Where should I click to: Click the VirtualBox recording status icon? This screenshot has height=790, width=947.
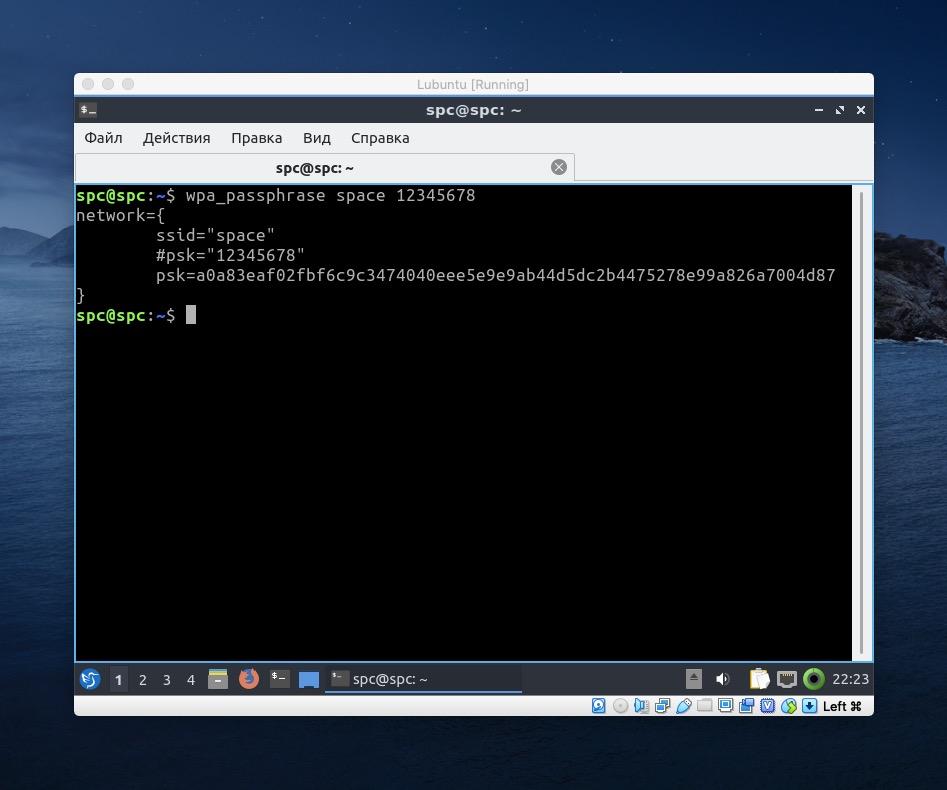pyautogui.click(x=746, y=705)
